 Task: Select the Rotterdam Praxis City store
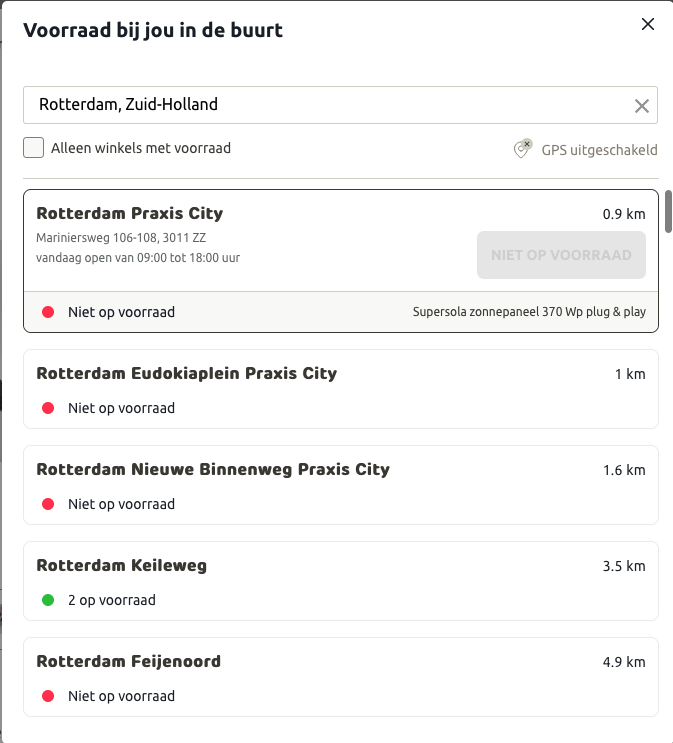coord(130,213)
